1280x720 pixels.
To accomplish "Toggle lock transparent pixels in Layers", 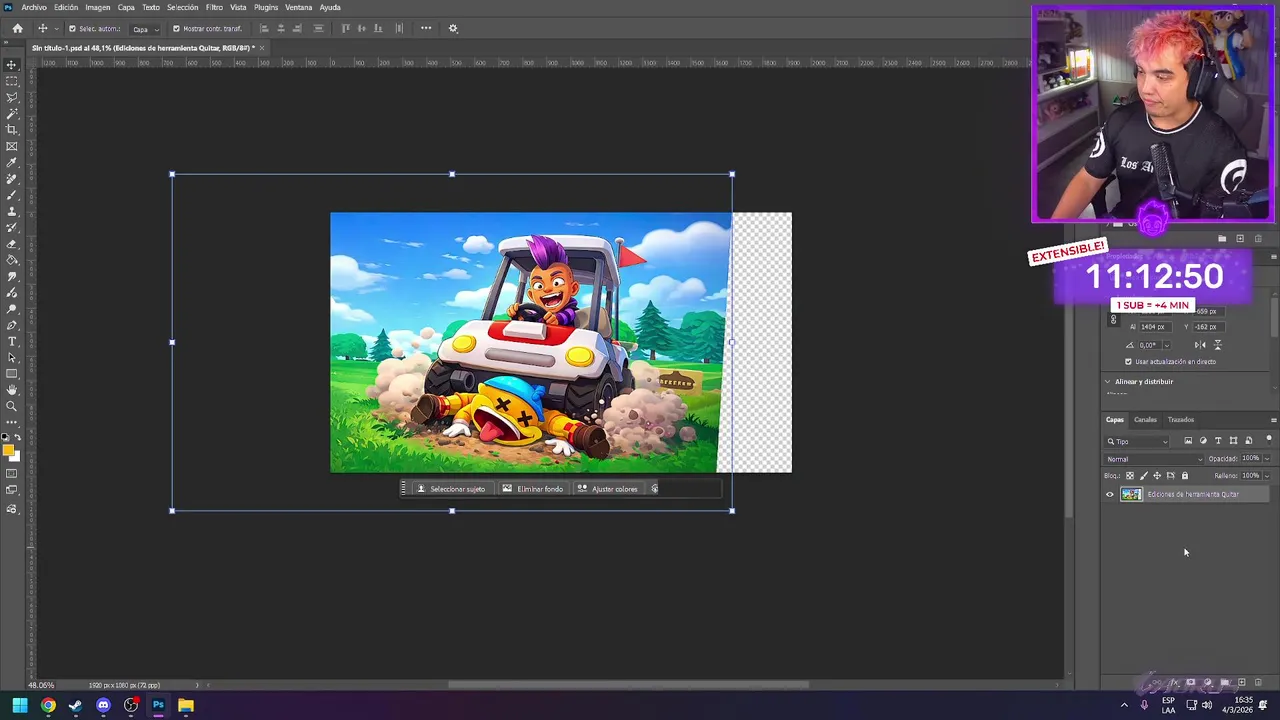I will coord(1130,476).
